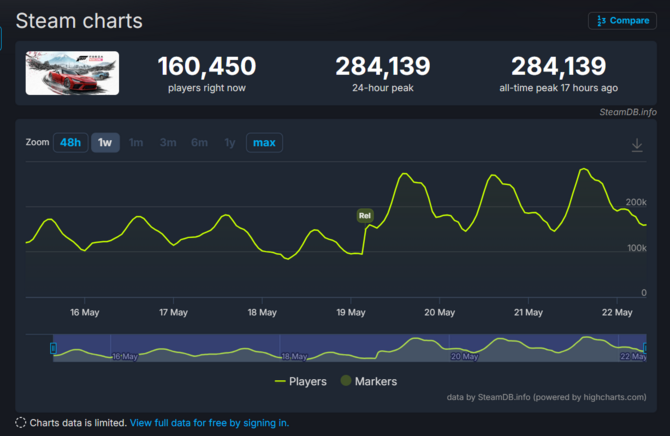The image size is (670, 436).
Task: Toggle the Markers series in legend
Action: point(369,381)
